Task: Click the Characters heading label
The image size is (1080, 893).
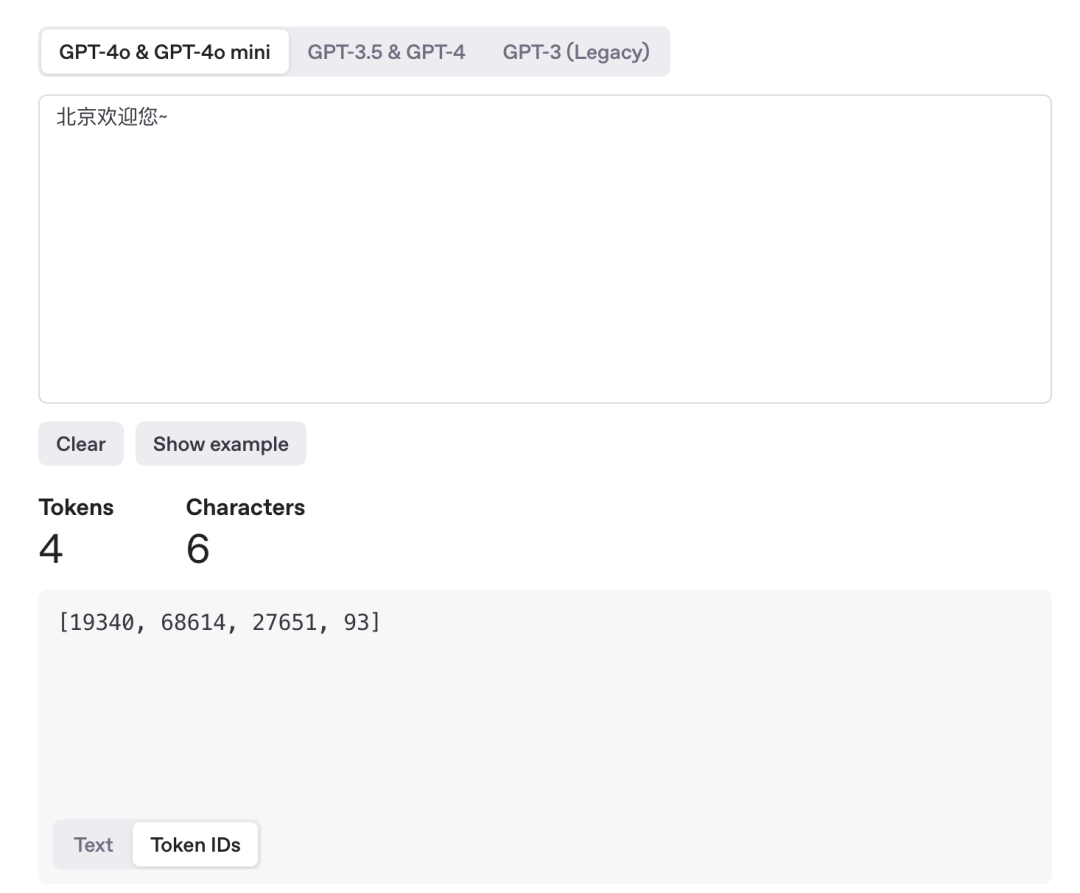Action: [245, 507]
